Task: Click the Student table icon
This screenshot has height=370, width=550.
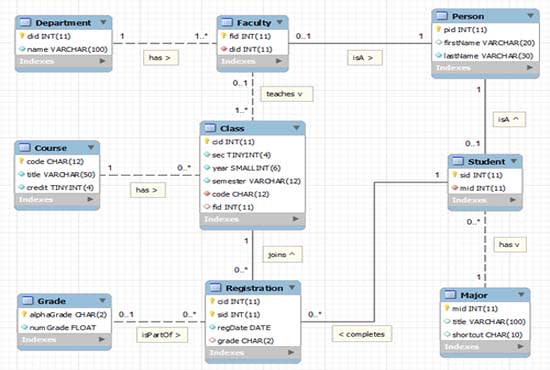Action: point(458,161)
